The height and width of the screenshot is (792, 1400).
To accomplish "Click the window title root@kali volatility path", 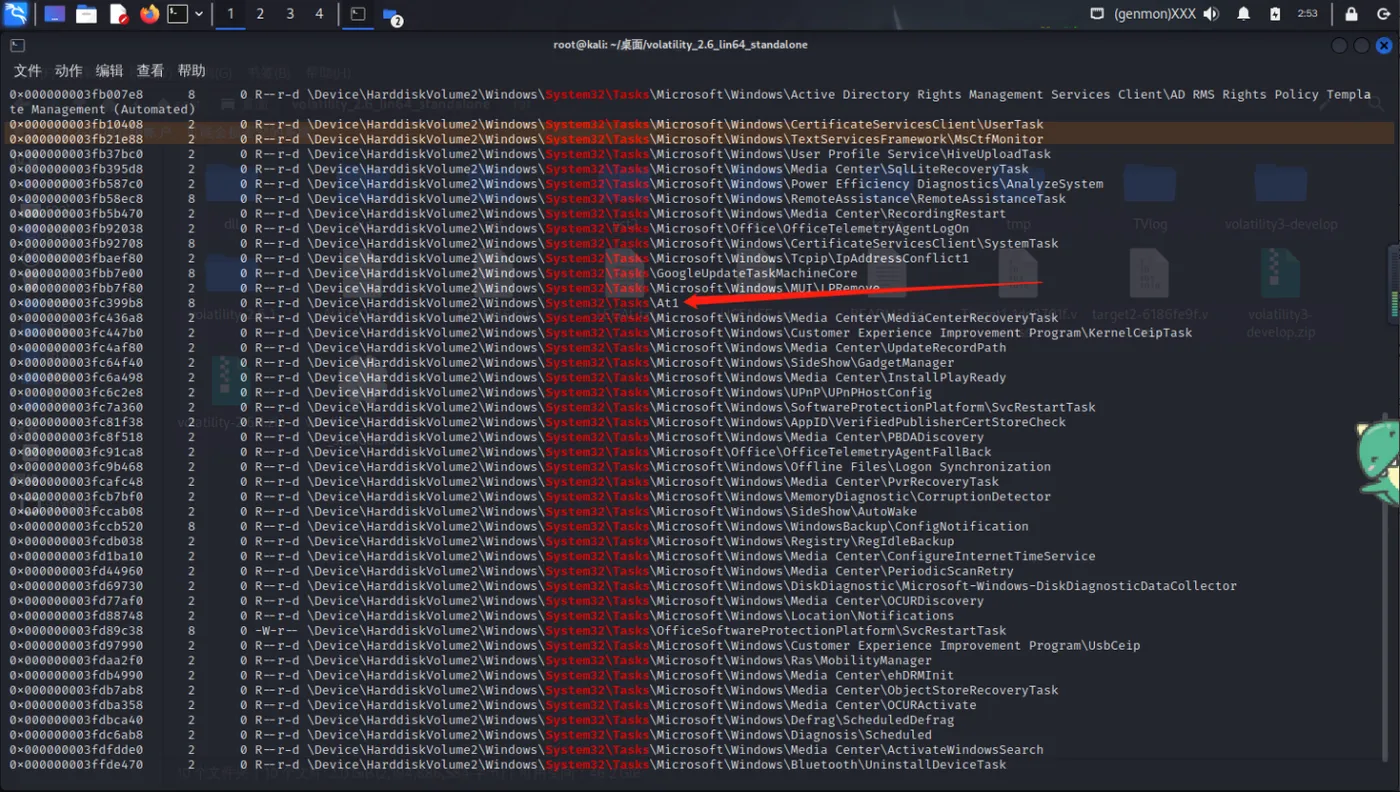I will [x=680, y=45].
